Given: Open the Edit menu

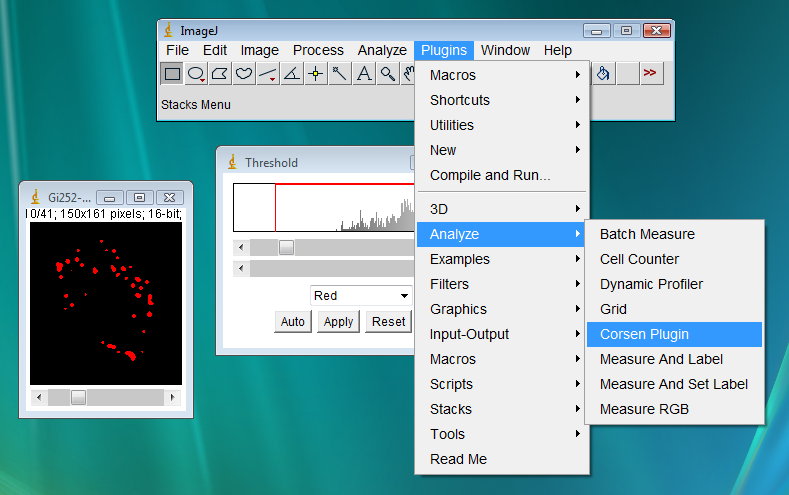Looking at the screenshot, I should click(215, 50).
